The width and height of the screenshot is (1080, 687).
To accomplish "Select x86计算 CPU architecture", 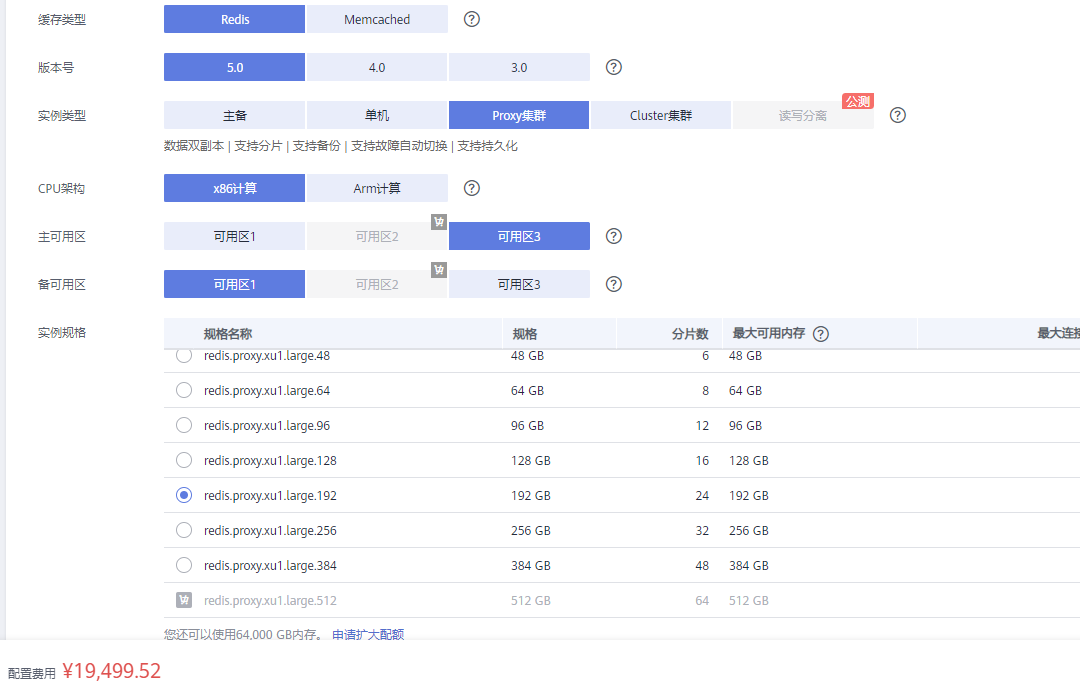I will 234,188.
